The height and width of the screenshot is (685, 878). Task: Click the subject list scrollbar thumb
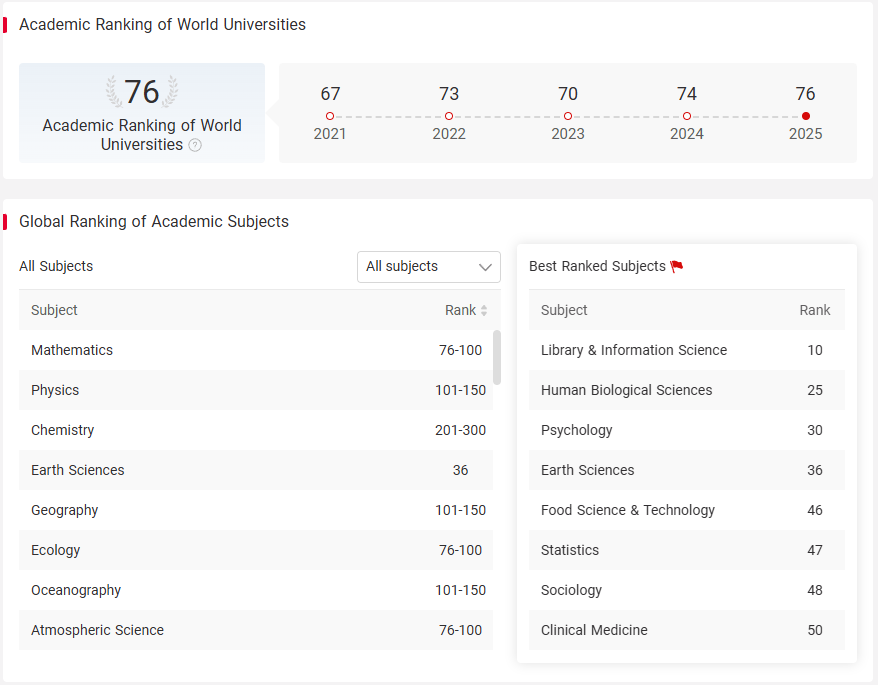497,357
